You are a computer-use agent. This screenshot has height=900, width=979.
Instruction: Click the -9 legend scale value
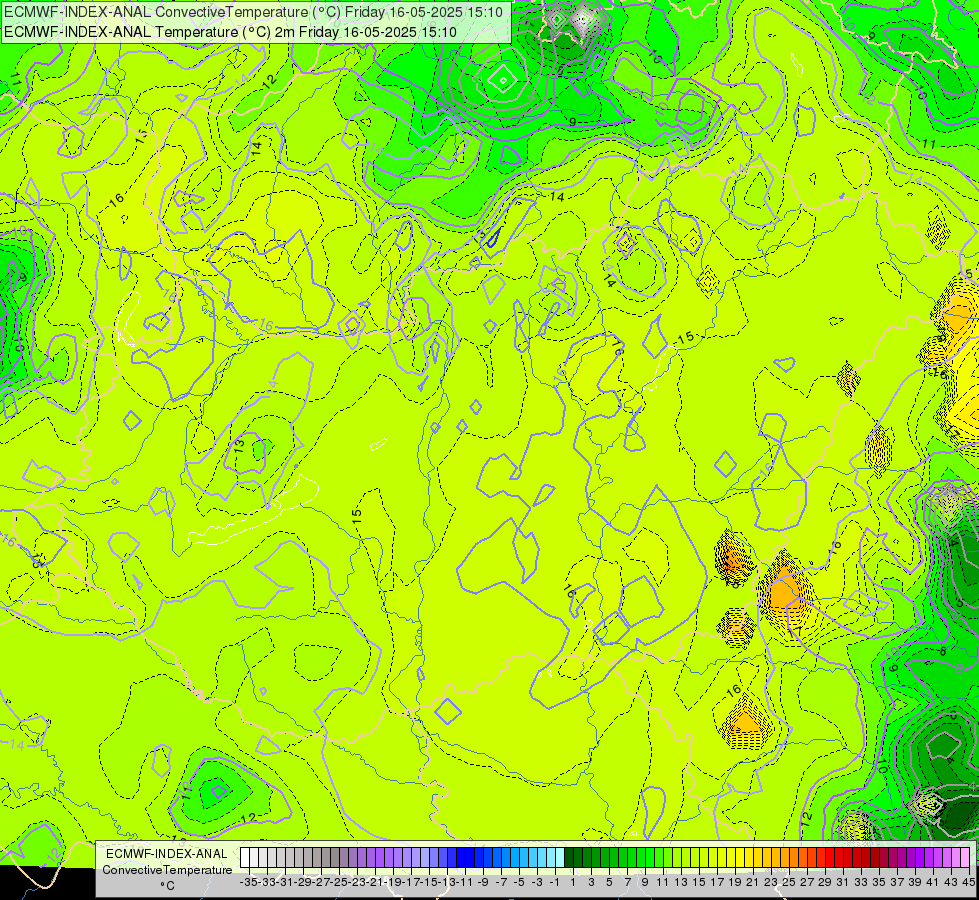[483, 883]
